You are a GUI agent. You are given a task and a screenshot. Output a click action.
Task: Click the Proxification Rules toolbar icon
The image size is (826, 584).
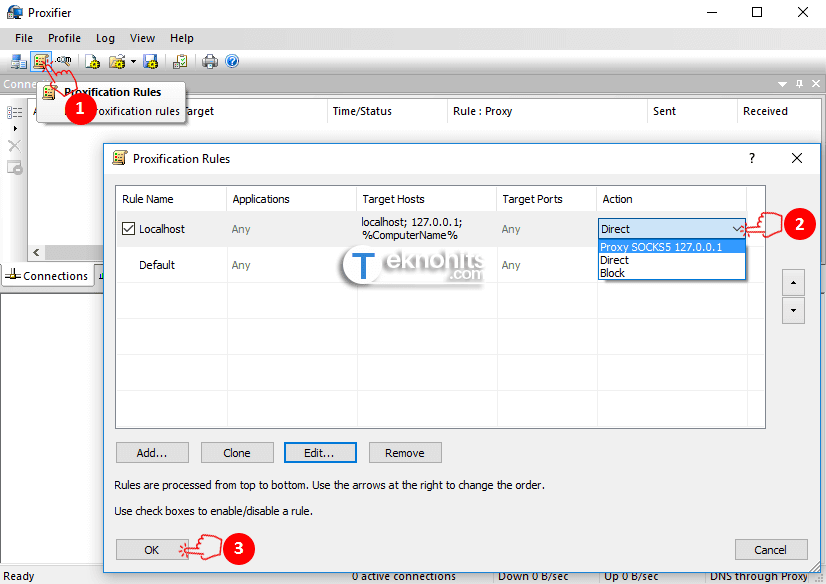tap(41, 62)
